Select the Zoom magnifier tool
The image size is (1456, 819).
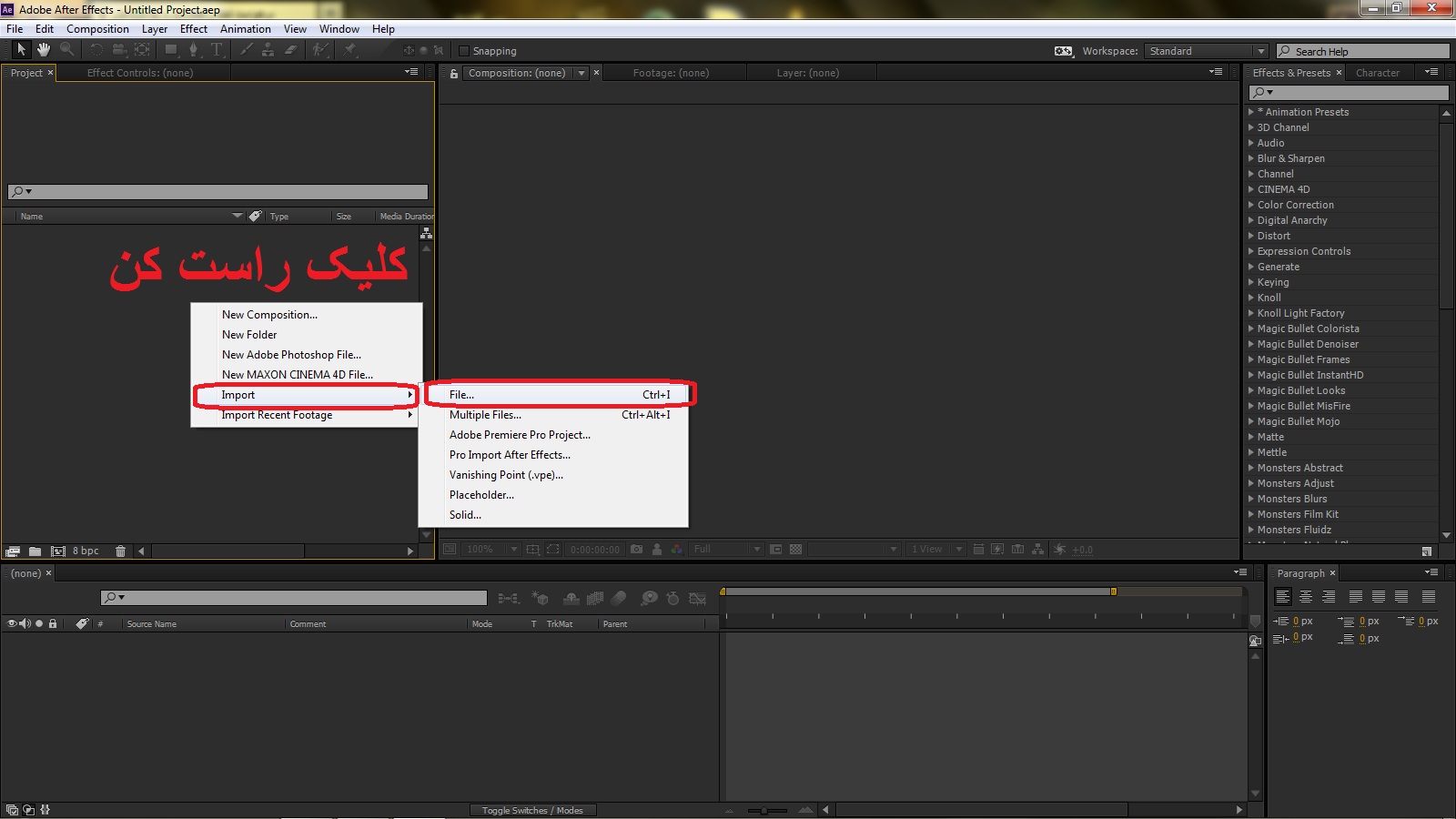coord(66,50)
